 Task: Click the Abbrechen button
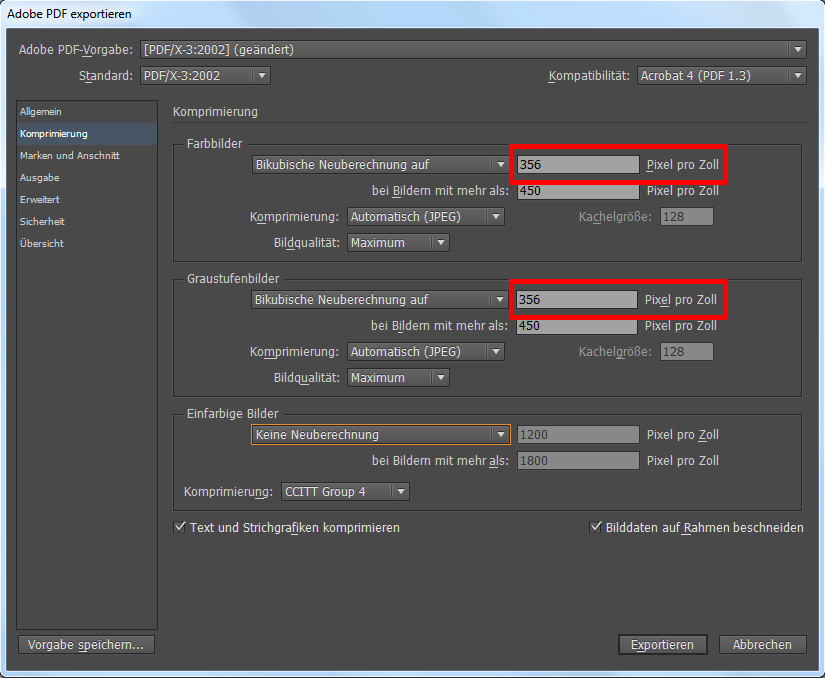point(762,645)
